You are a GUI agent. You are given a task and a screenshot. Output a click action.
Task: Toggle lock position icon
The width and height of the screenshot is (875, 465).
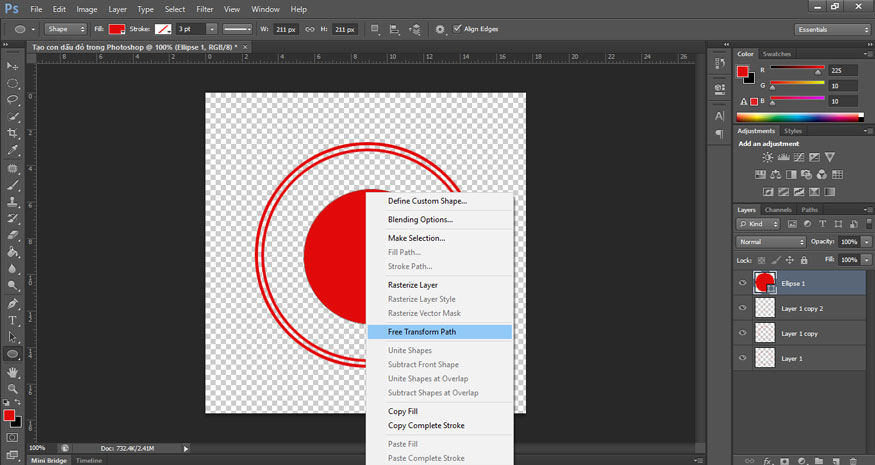click(x=790, y=260)
